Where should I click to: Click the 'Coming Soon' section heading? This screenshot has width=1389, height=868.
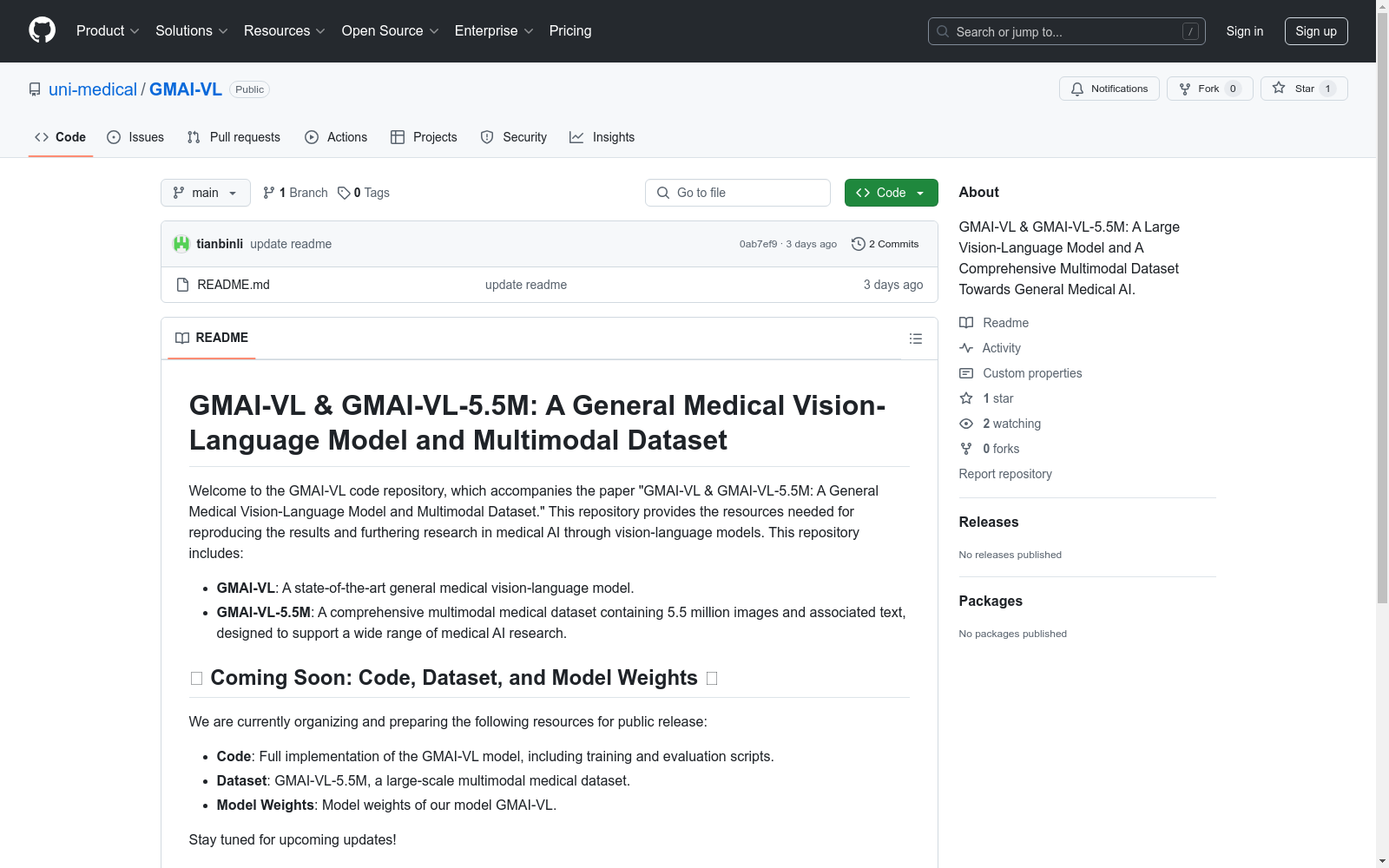tap(453, 678)
